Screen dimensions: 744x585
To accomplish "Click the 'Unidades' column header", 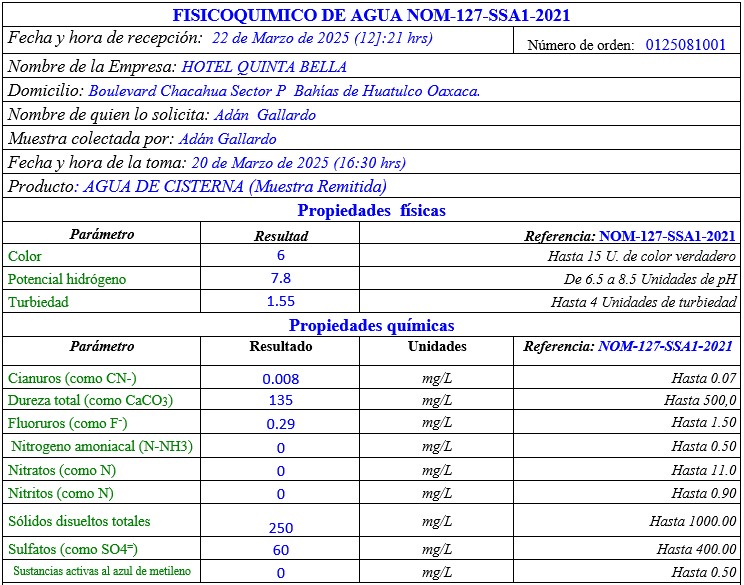I will (437, 346).
